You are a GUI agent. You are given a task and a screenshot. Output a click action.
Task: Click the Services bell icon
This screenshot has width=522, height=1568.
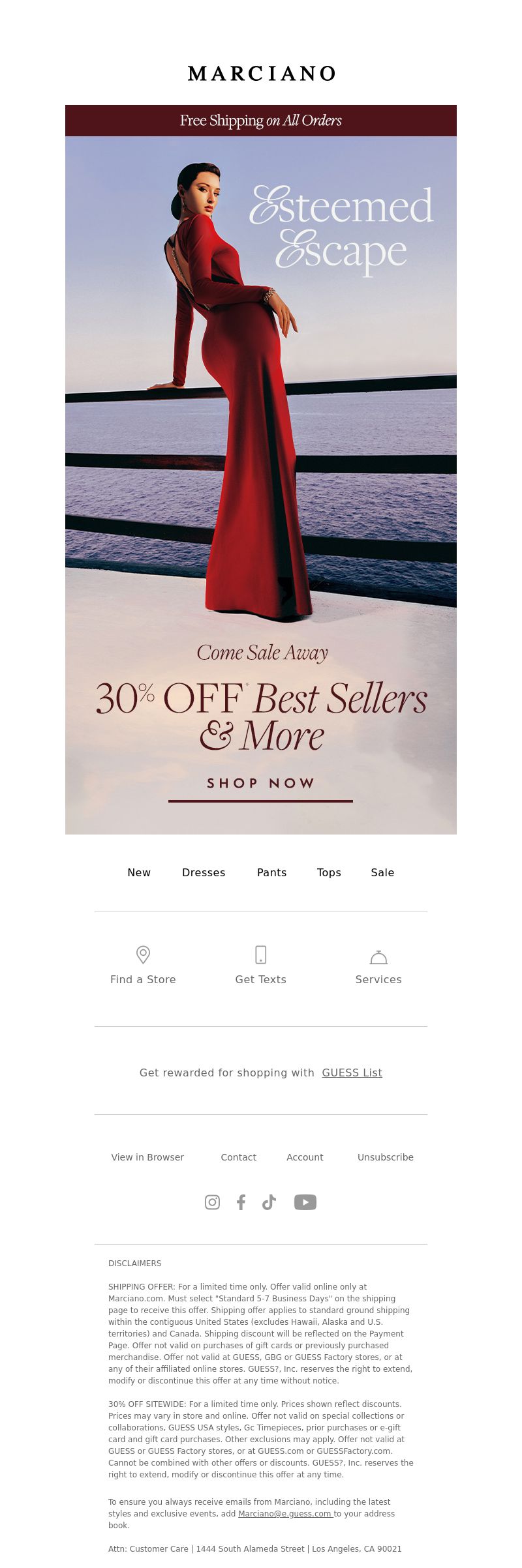click(378, 956)
